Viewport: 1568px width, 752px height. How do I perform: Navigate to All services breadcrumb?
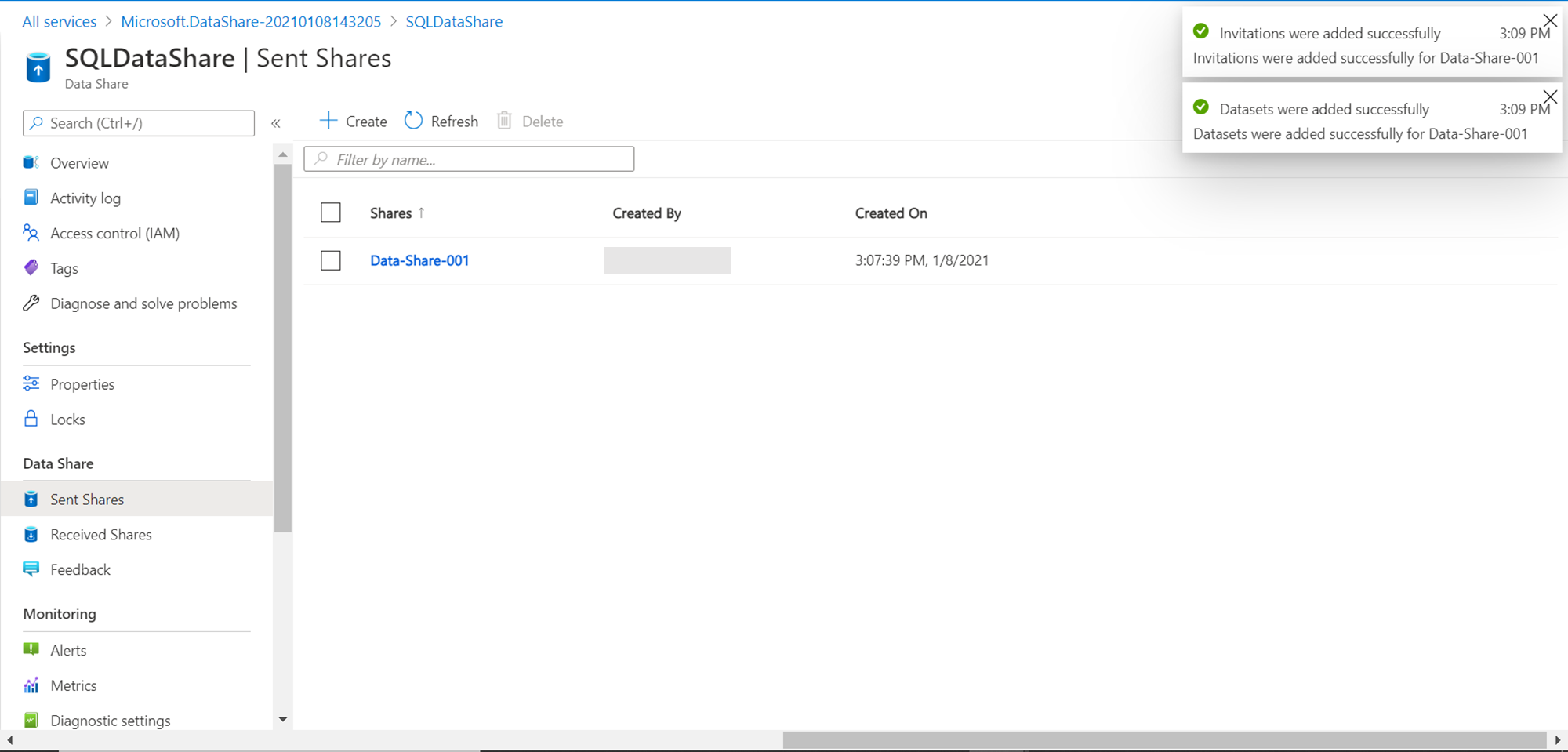[x=60, y=21]
